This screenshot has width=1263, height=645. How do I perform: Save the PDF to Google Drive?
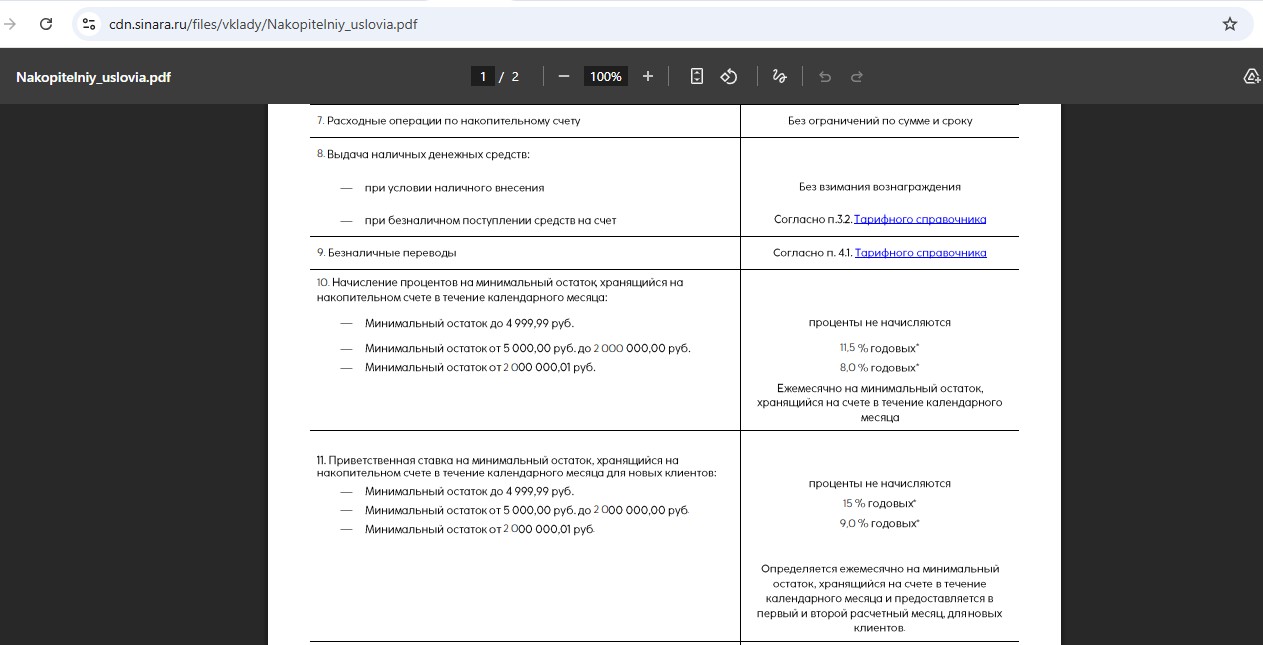pyautogui.click(x=1250, y=76)
